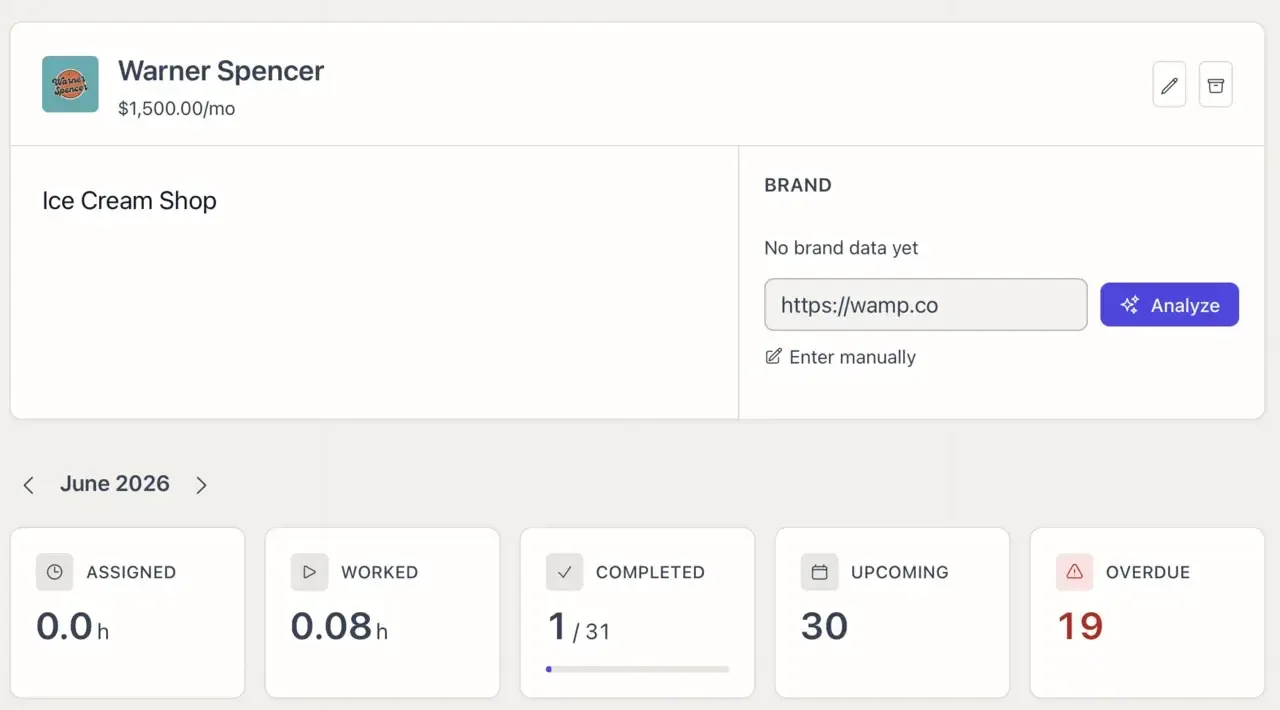
Task: Click the Worked value 0.08 h
Action: [x=339, y=627]
